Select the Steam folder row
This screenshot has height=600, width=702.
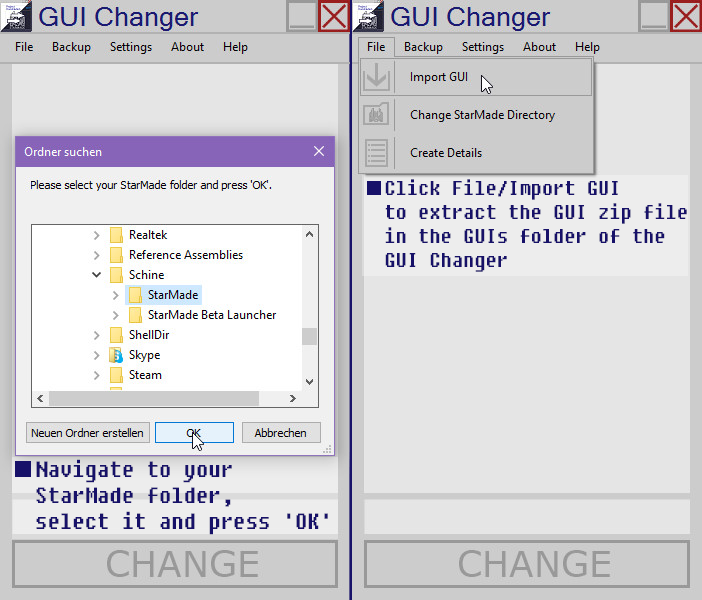tap(136, 375)
